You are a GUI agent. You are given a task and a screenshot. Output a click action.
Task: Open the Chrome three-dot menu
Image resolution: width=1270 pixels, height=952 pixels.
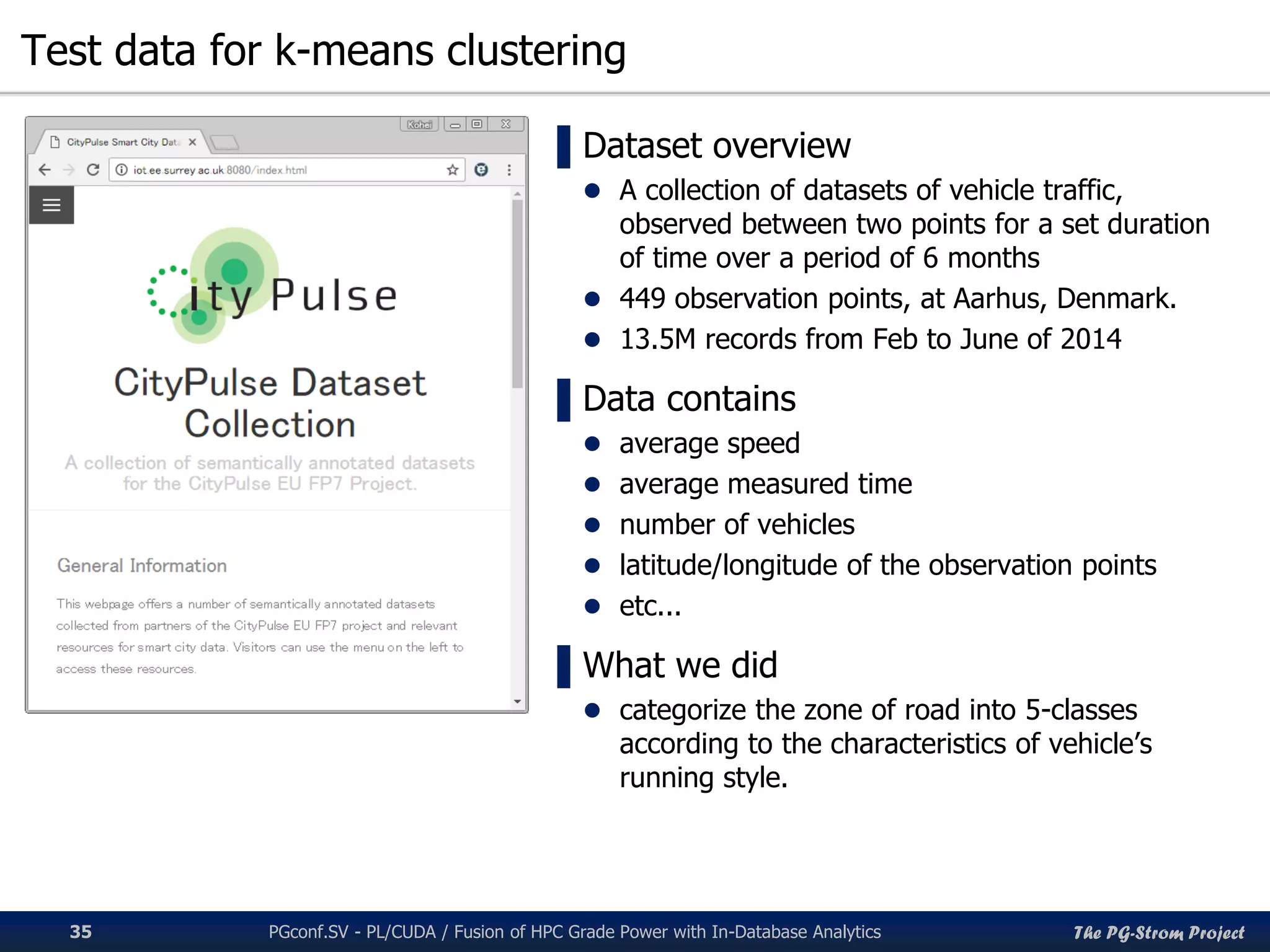click(x=509, y=170)
